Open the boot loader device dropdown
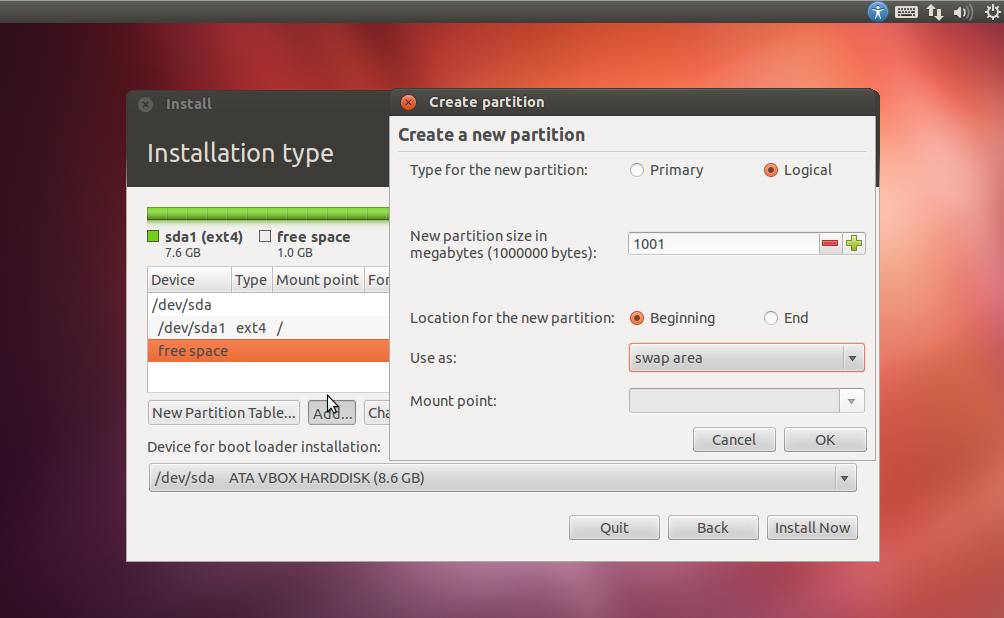The height and width of the screenshot is (618, 1004). pos(503,478)
